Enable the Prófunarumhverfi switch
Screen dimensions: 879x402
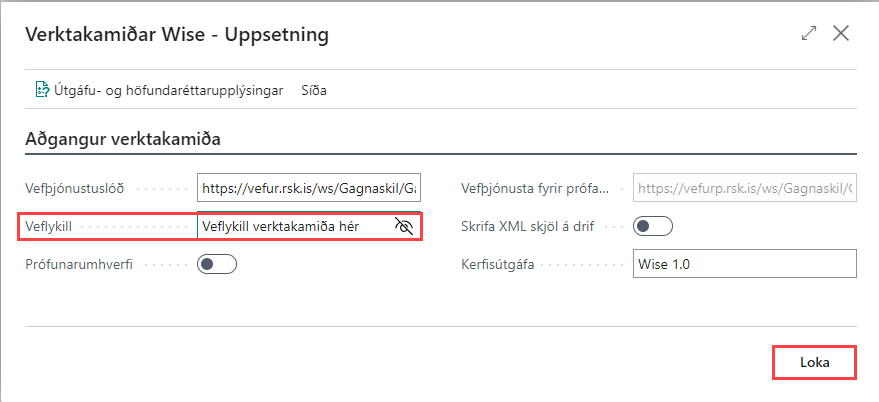pyautogui.click(x=217, y=265)
